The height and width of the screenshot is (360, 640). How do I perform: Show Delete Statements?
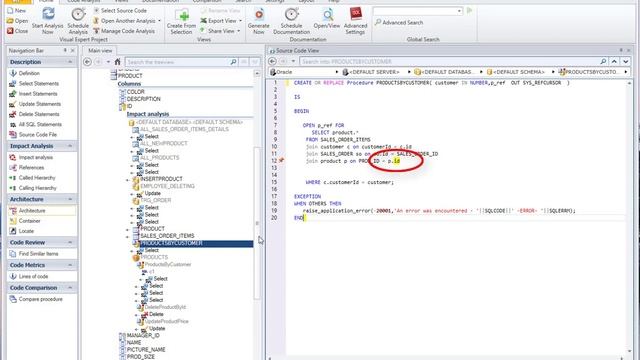[x=34, y=114]
